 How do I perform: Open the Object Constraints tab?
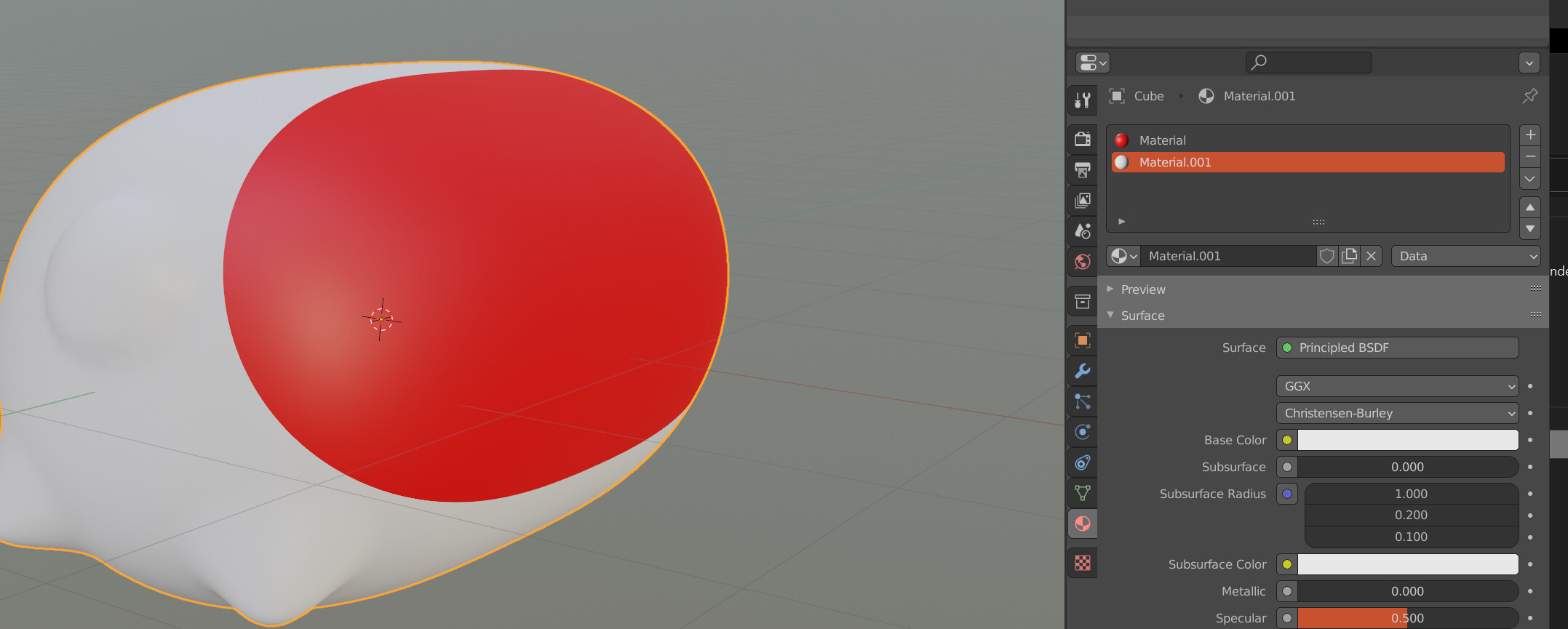(x=1083, y=462)
